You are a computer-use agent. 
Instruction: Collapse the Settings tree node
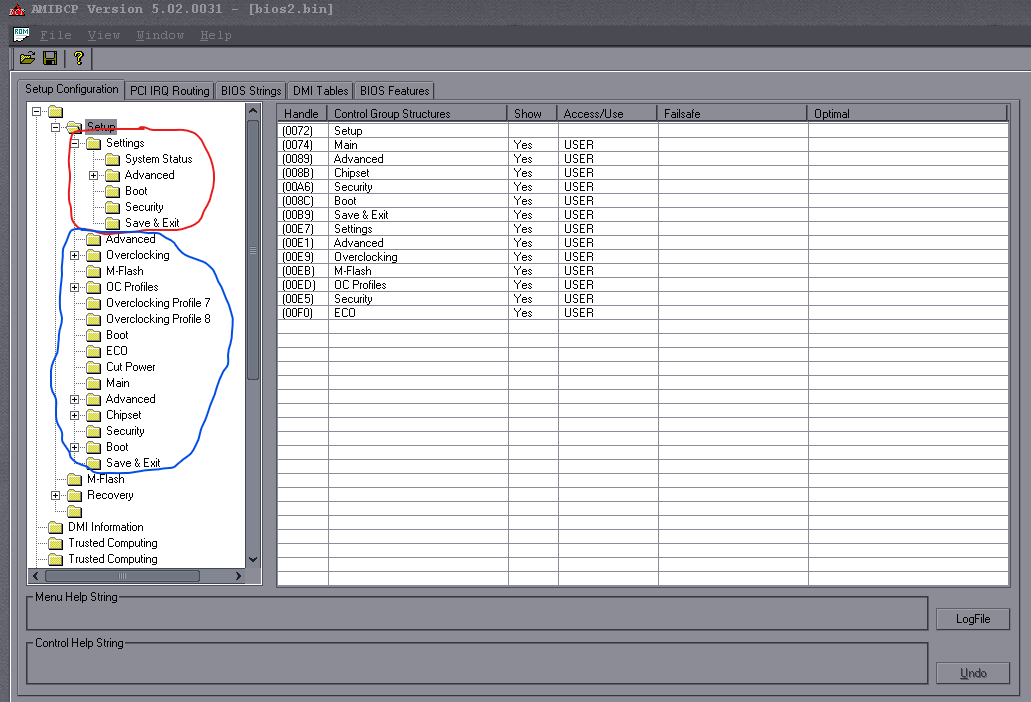click(x=75, y=143)
